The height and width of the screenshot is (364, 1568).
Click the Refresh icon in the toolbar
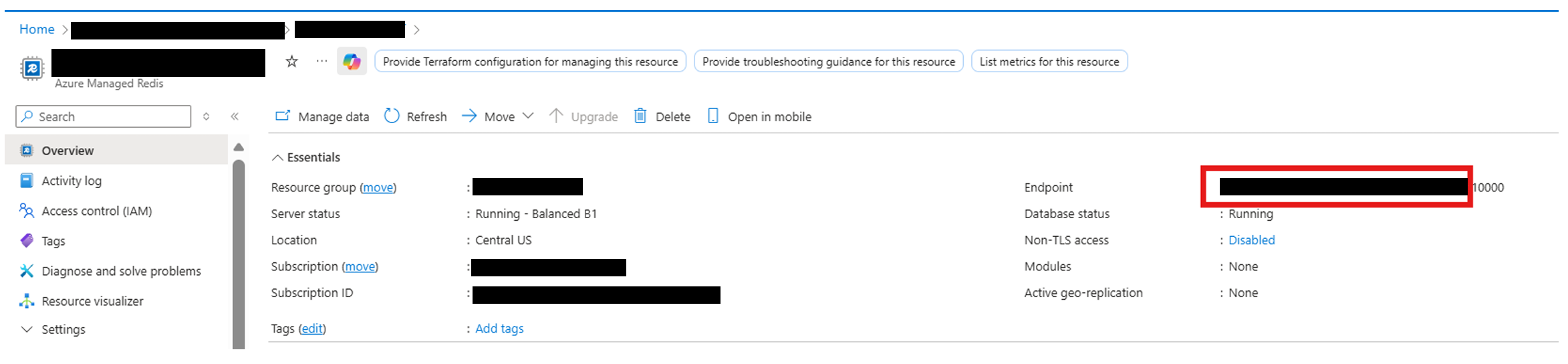392,116
